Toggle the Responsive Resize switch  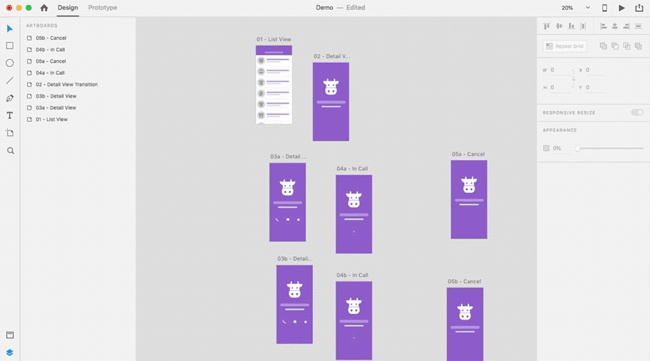[637, 112]
